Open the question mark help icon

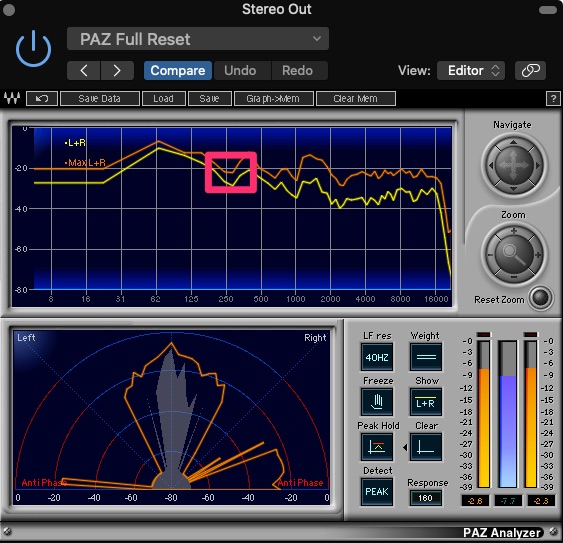(x=553, y=98)
